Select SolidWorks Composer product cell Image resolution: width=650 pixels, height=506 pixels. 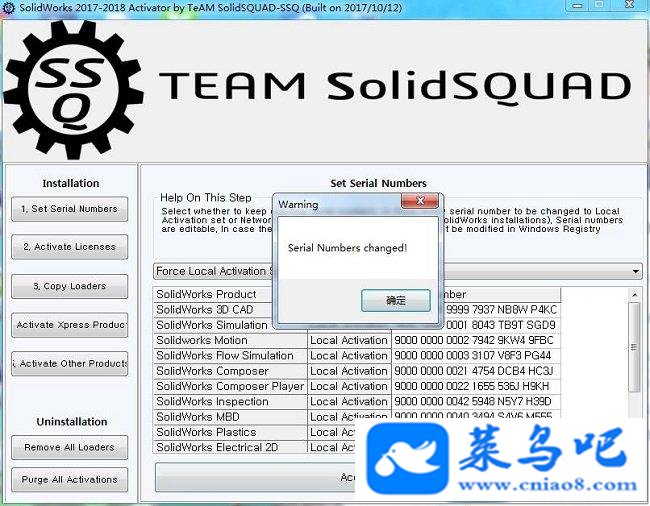(x=230, y=371)
